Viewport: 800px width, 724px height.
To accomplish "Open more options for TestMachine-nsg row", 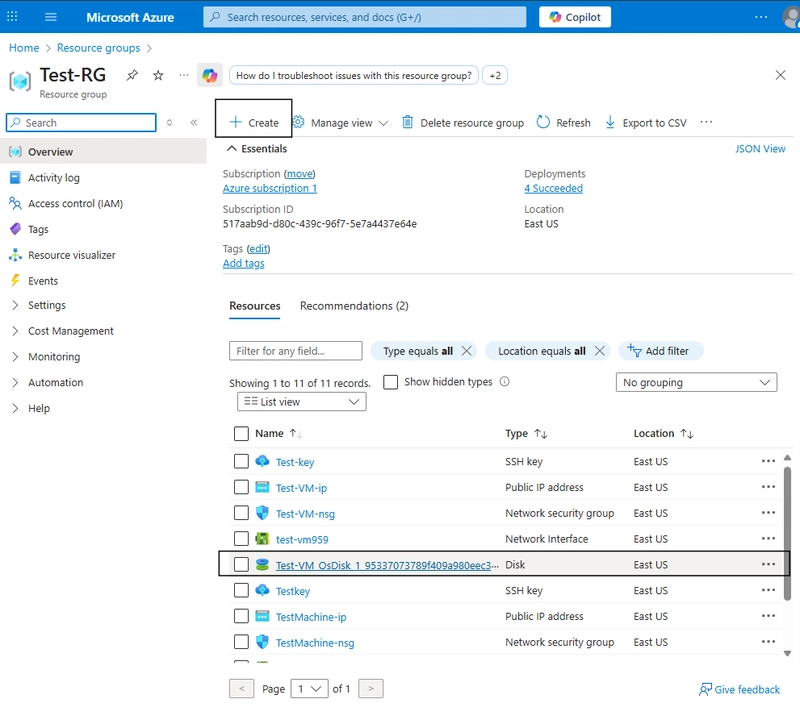I will coord(768,642).
